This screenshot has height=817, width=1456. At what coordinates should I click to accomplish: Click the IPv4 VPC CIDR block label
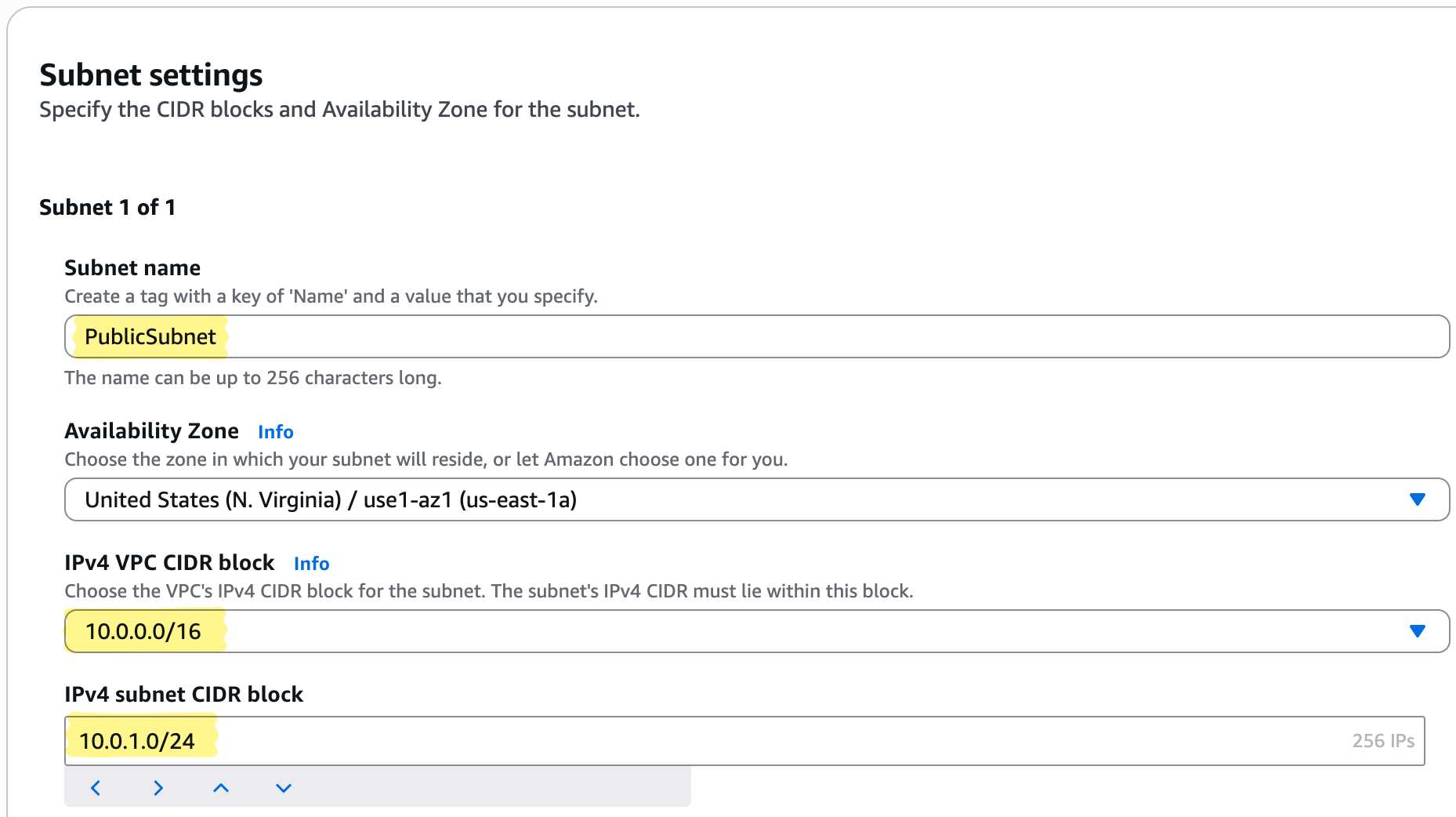tap(169, 563)
